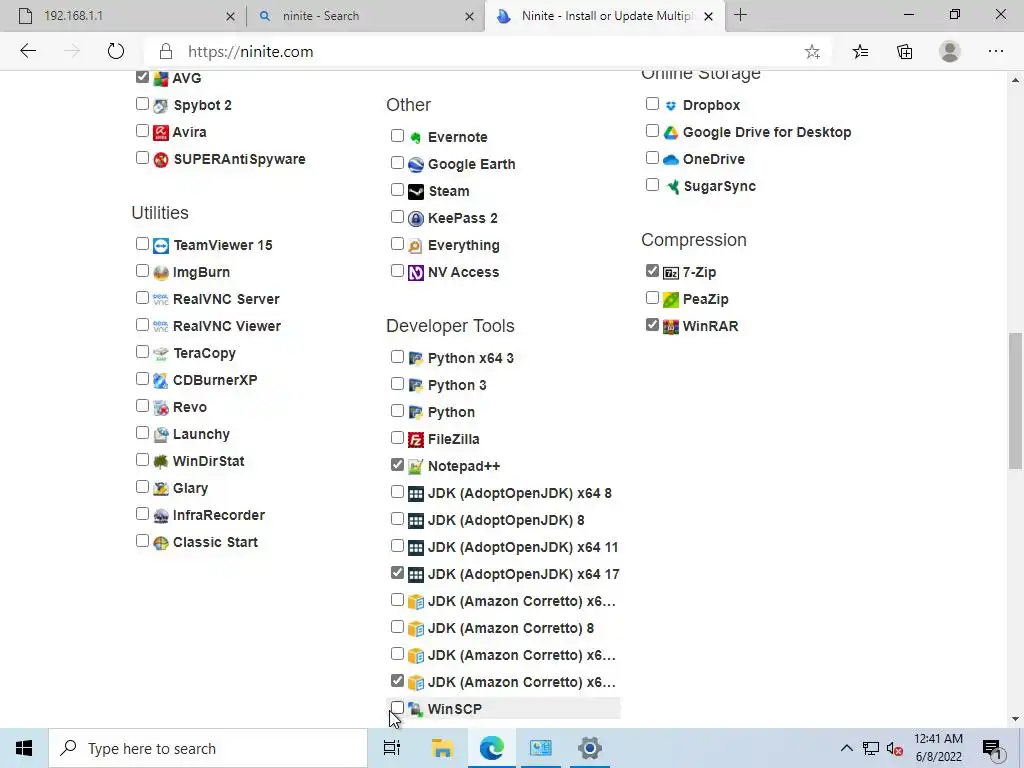Check the Launchy checkbox

pos(142,432)
